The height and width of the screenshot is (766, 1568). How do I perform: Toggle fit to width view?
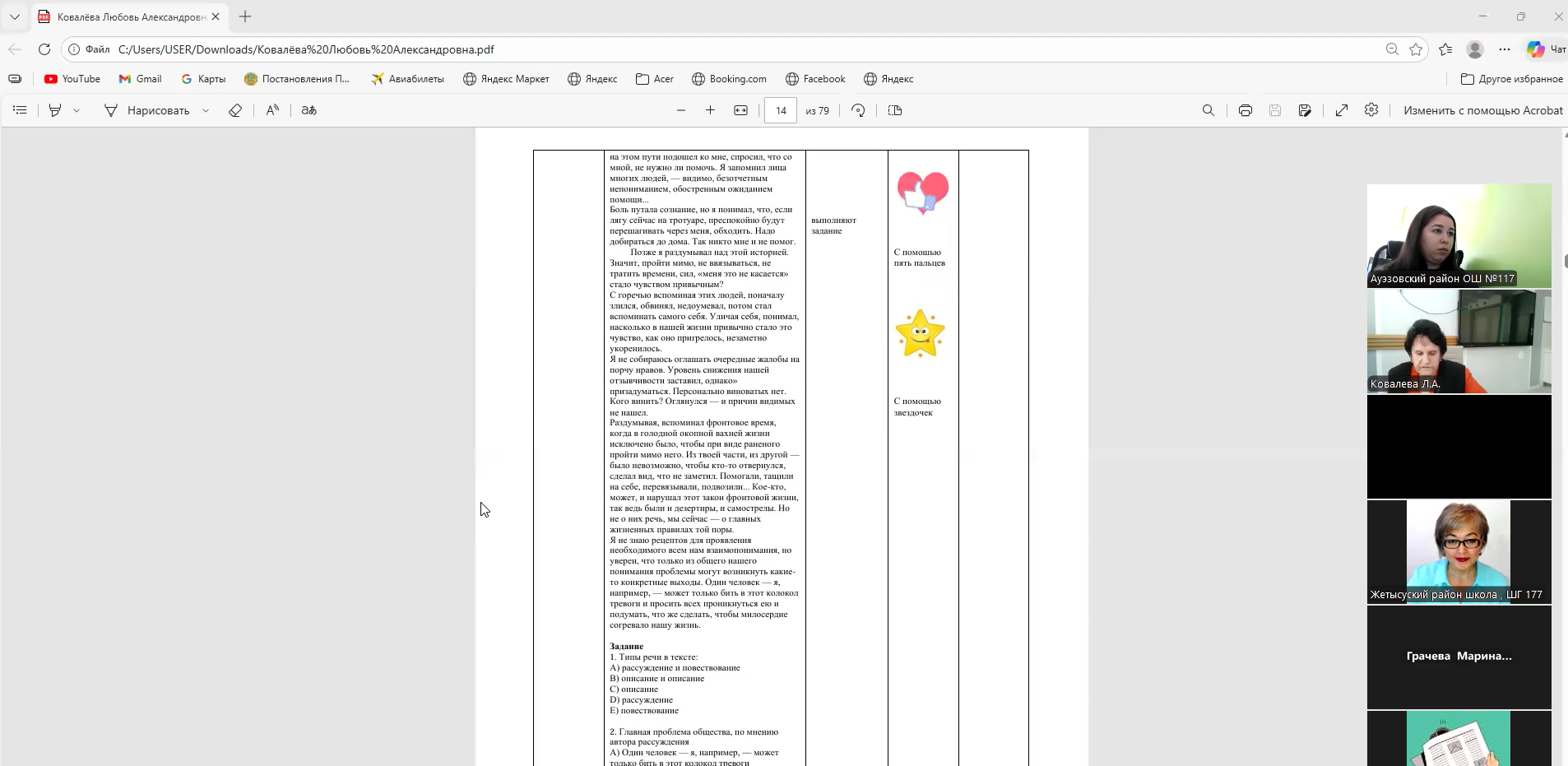coord(740,110)
